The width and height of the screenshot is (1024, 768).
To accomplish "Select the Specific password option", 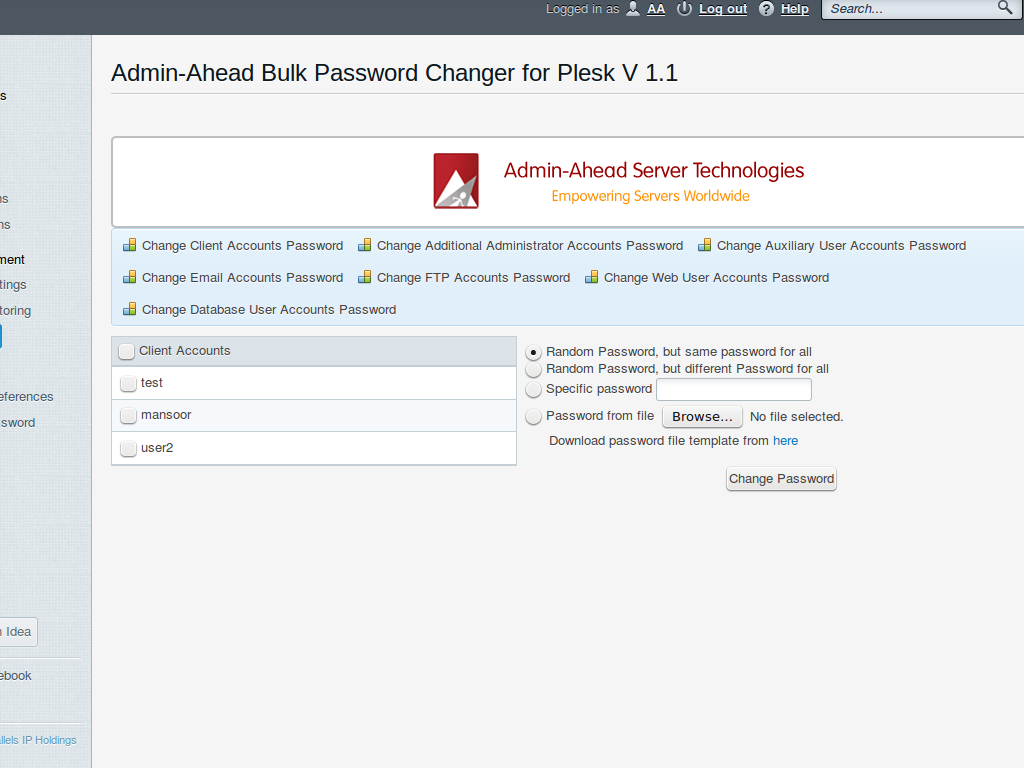I will [x=533, y=389].
